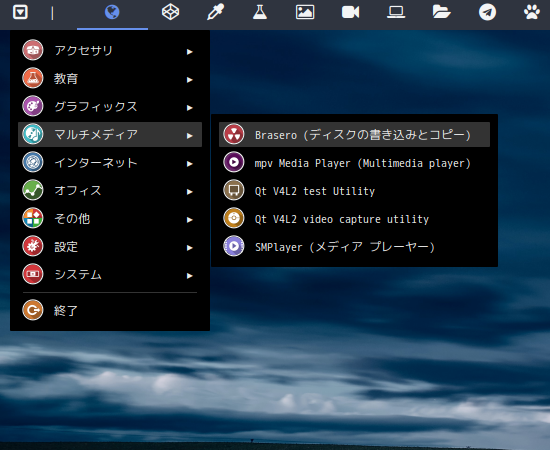
Task: Expand the 設定 submenu arrow
Action: [190, 248]
